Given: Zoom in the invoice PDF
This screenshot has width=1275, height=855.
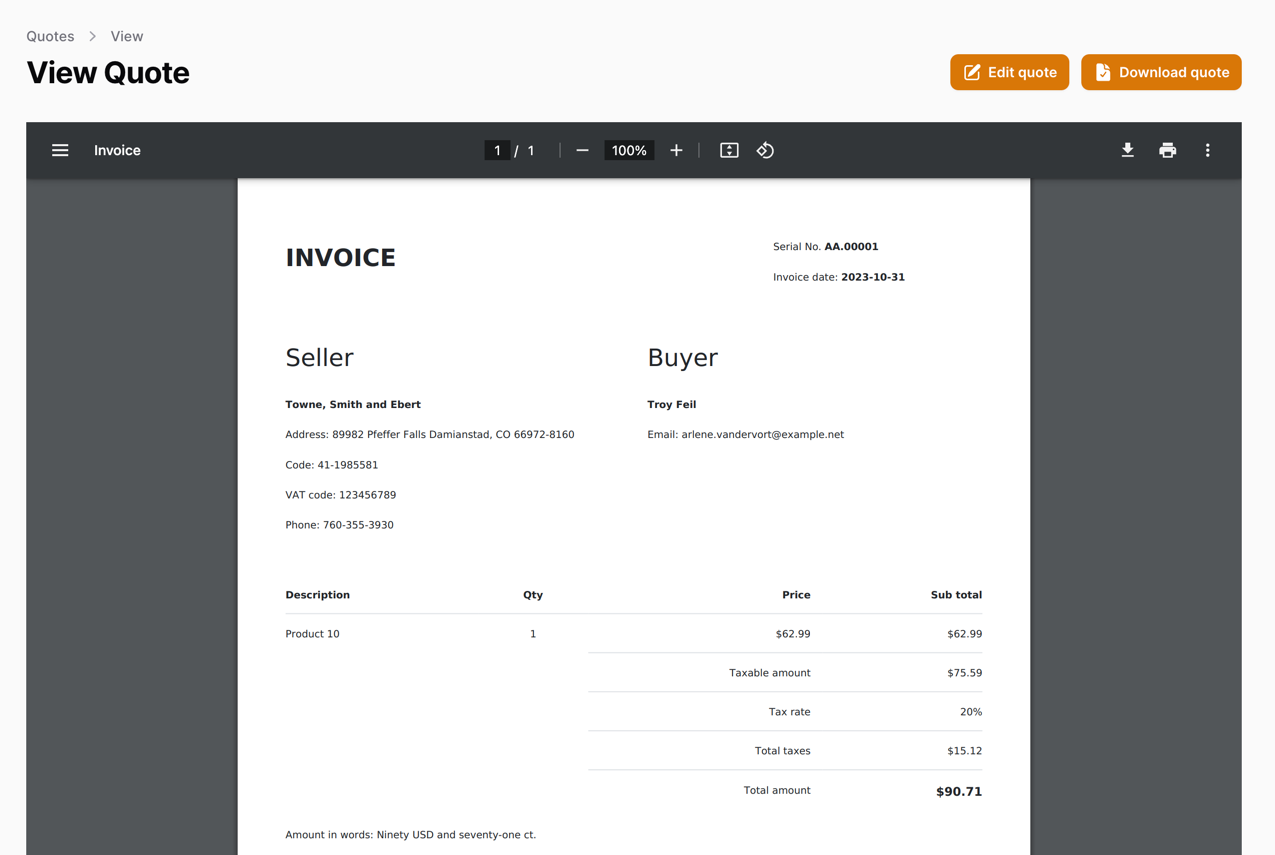Looking at the screenshot, I should (x=676, y=150).
